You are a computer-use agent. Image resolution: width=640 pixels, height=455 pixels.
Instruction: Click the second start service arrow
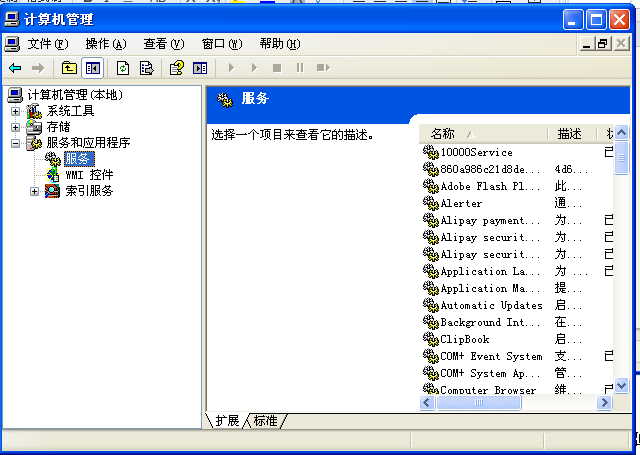point(254,68)
